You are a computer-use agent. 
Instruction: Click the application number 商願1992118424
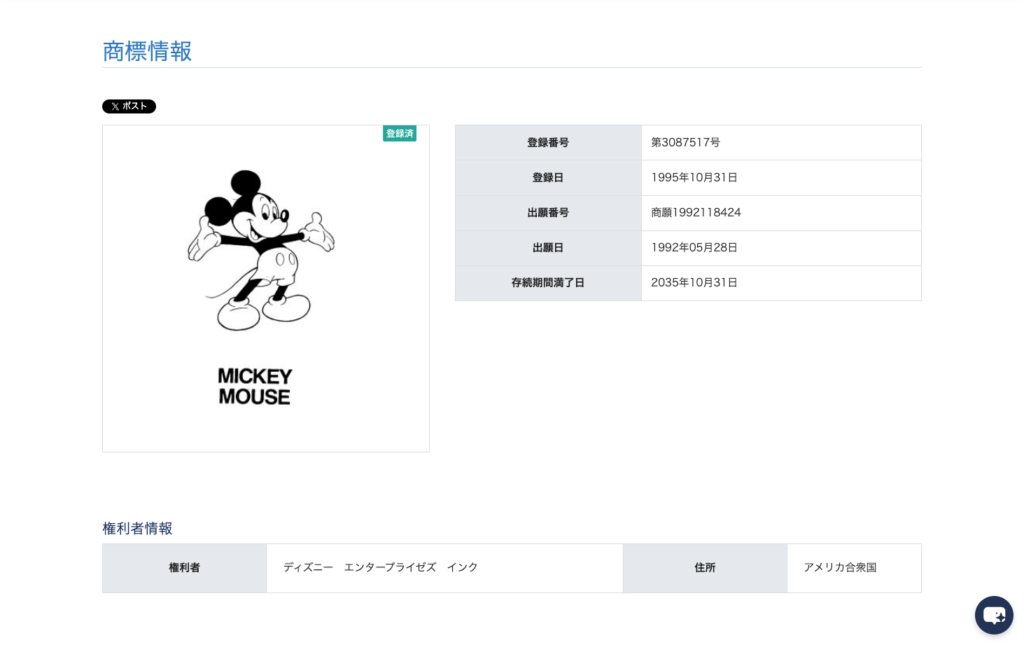click(x=696, y=213)
